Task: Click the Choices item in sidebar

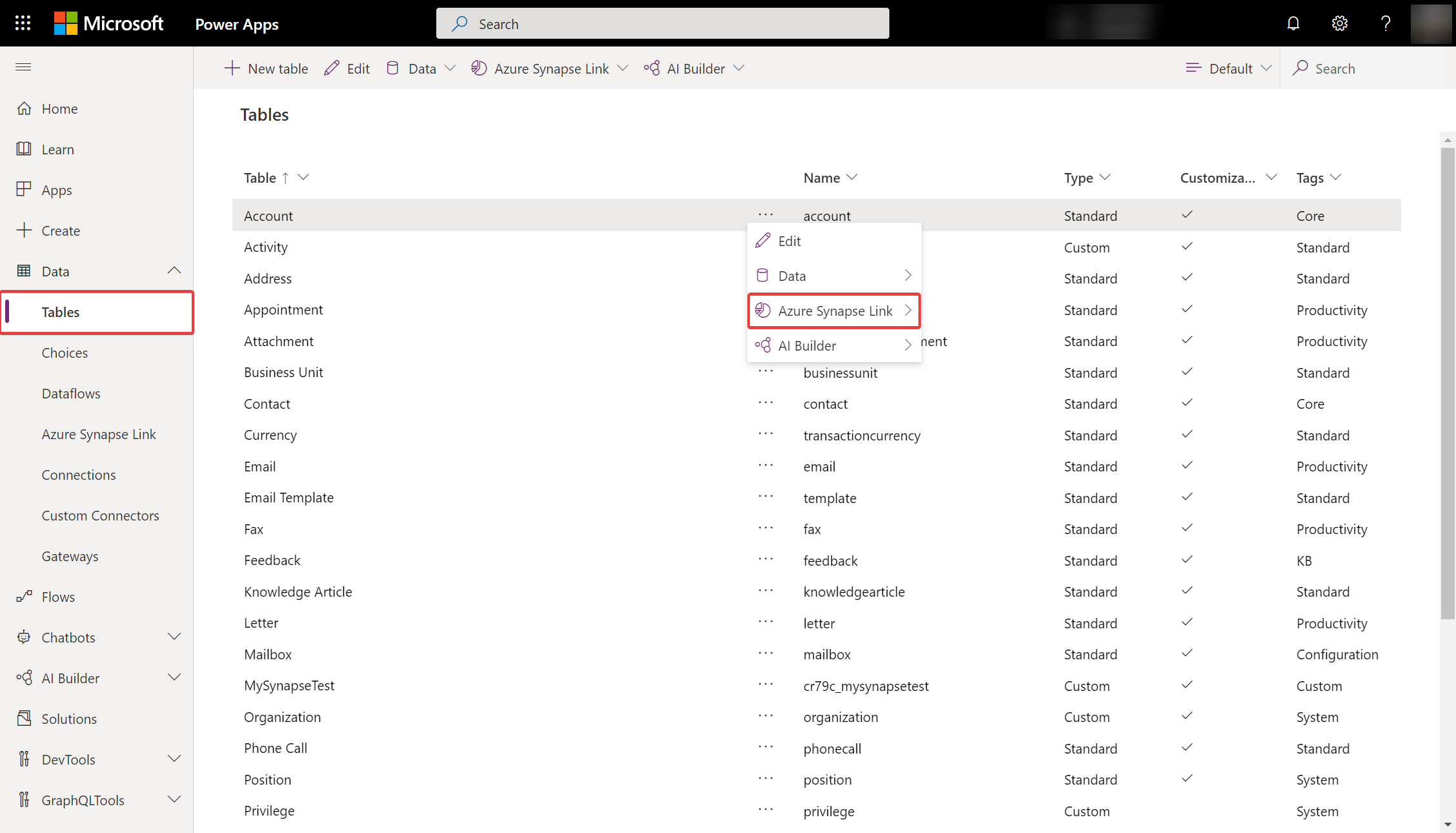Action: coord(64,352)
